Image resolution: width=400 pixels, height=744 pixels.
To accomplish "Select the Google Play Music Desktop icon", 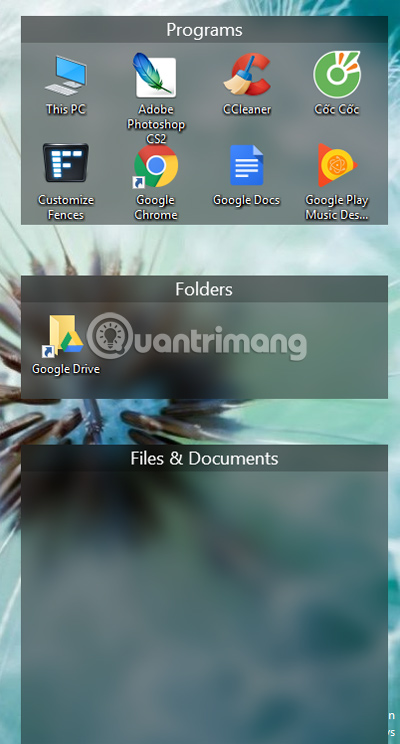I will coord(337,165).
